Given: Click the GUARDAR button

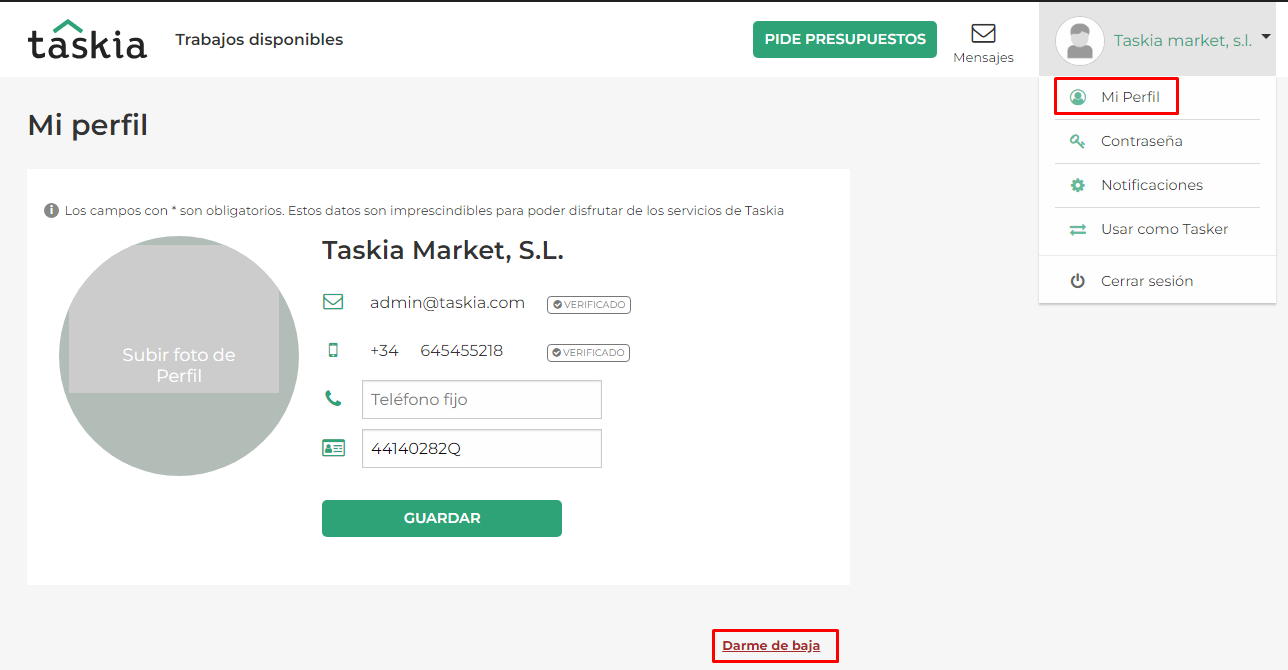Looking at the screenshot, I should click(442, 518).
